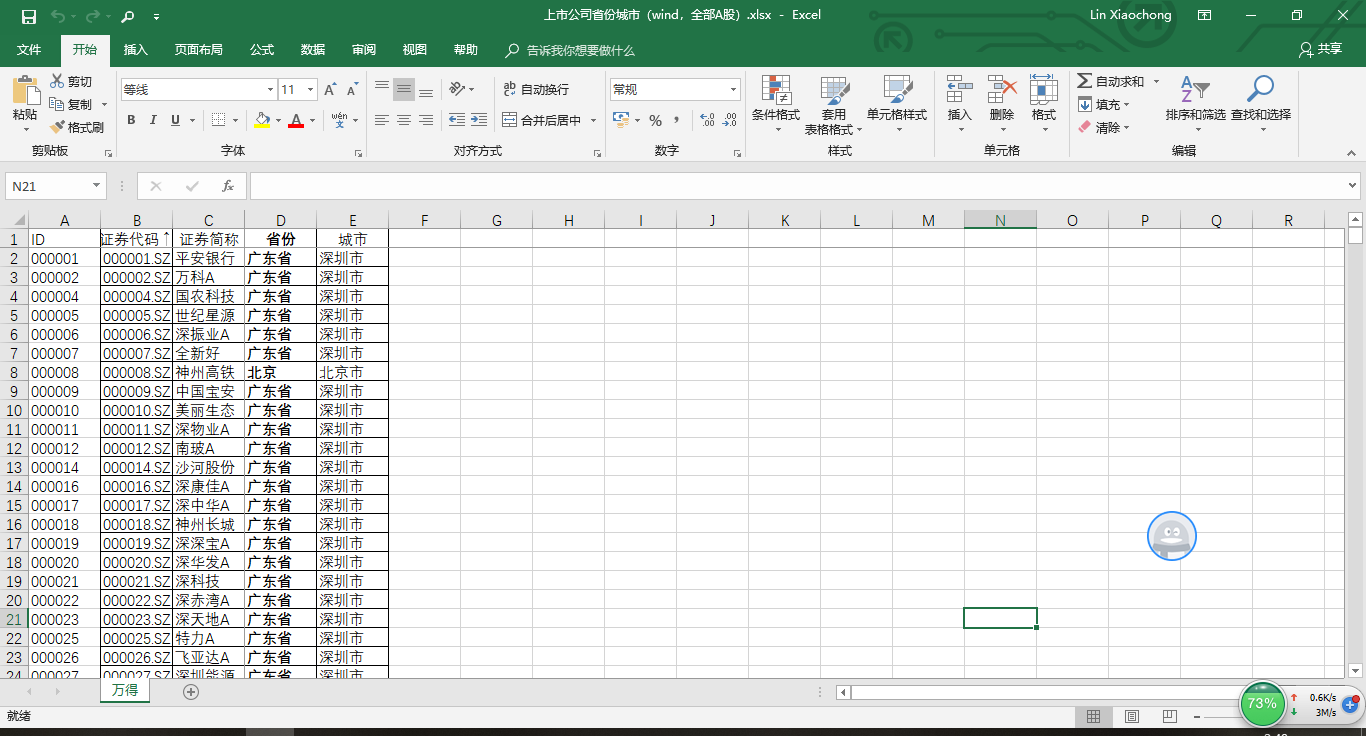Switch to the 数据 (Data) tab

(313, 50)
